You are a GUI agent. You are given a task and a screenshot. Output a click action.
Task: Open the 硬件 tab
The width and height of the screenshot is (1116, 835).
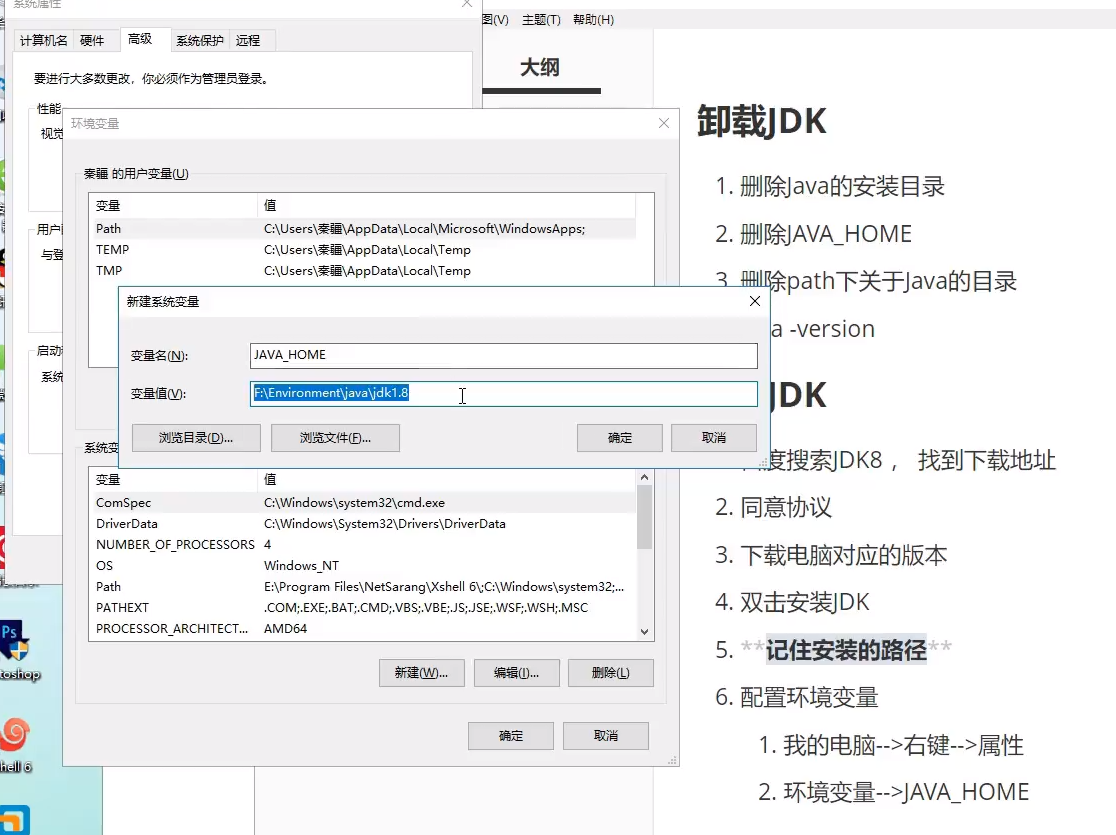(x=92, y=41)
